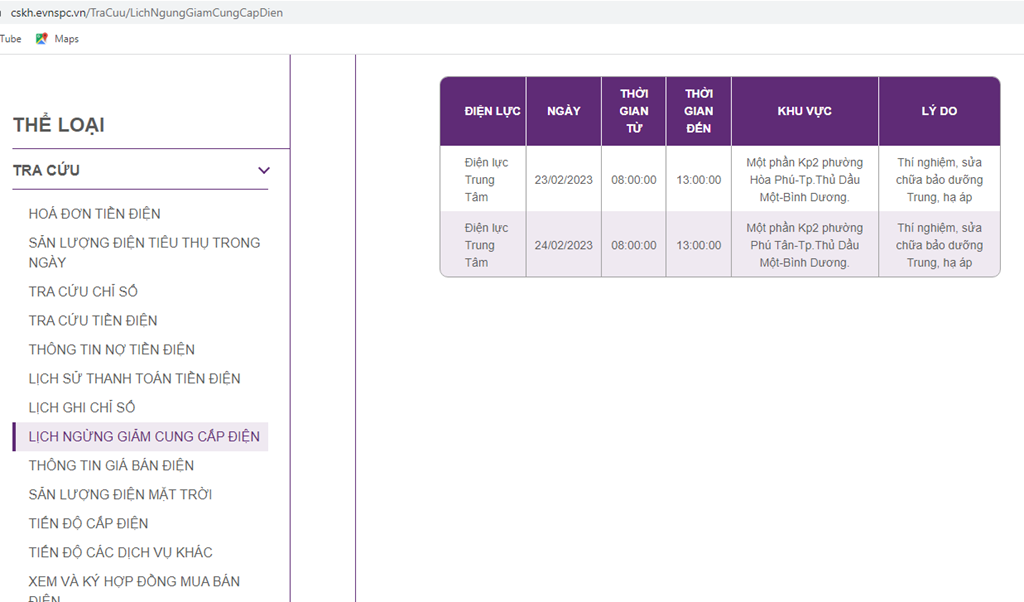Image resolution: width=1024 pixels, height=602 pixels.
Task: Click the THỜI GIAN TỪ column header
Action: pos(633,111)
